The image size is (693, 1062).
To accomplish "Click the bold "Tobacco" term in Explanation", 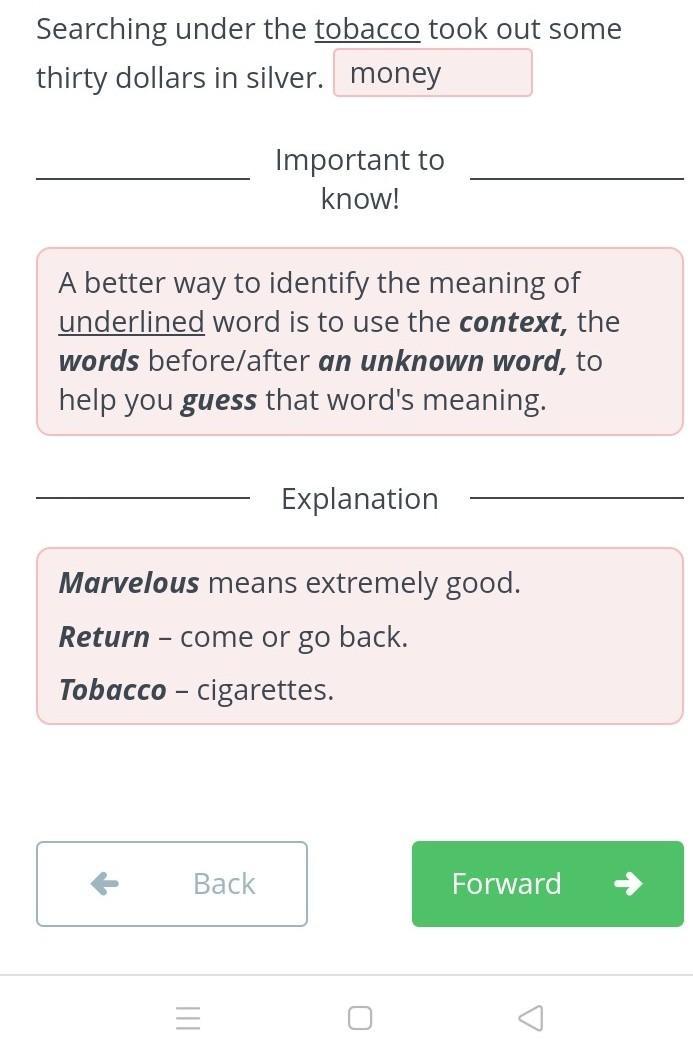I will pyautogui.click(x=112, y=689).
